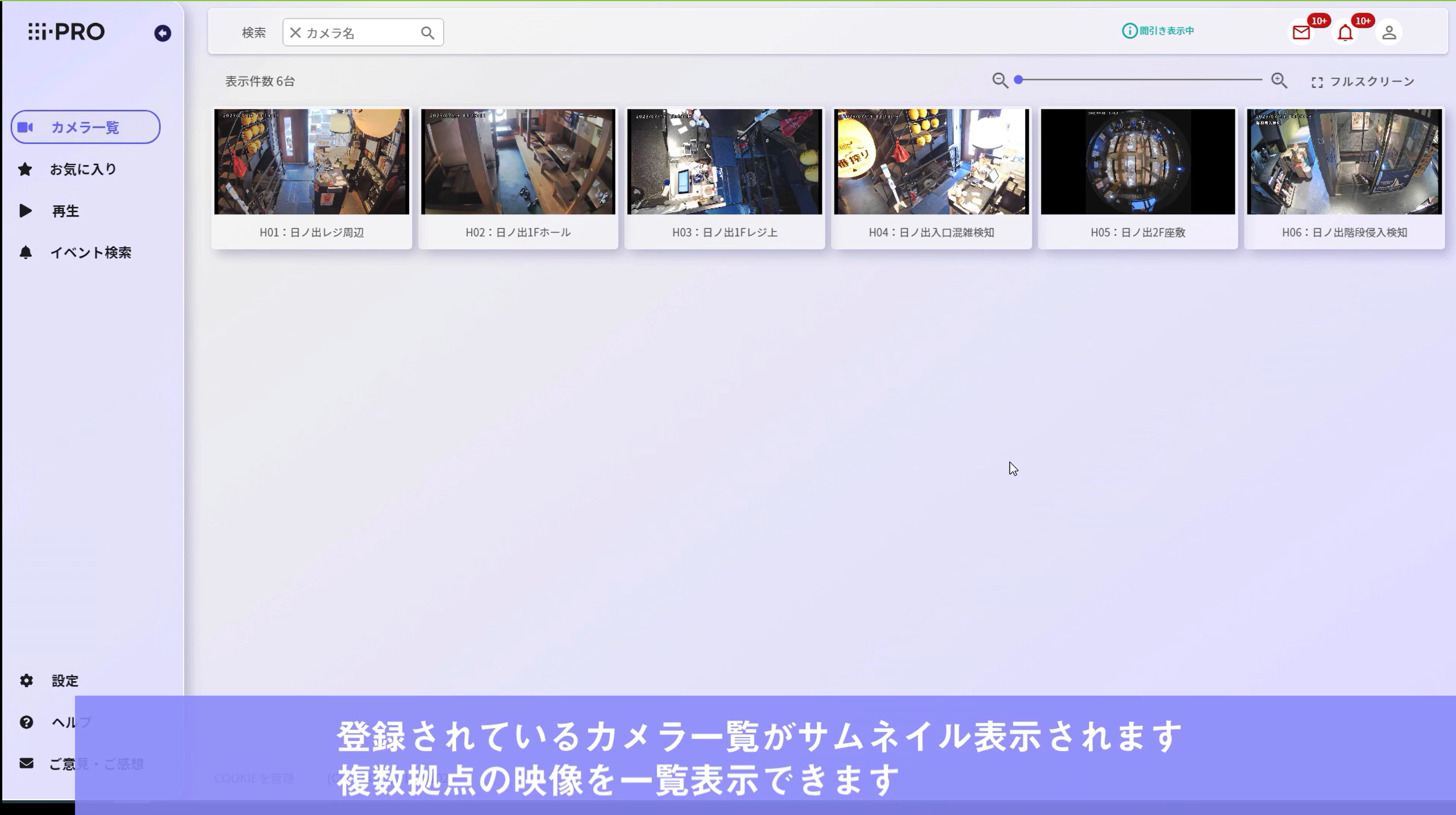Screen dimensions: 1456x815
Task: Click the camera icon beside カメラ一覧
Action: tap(25, 127)
